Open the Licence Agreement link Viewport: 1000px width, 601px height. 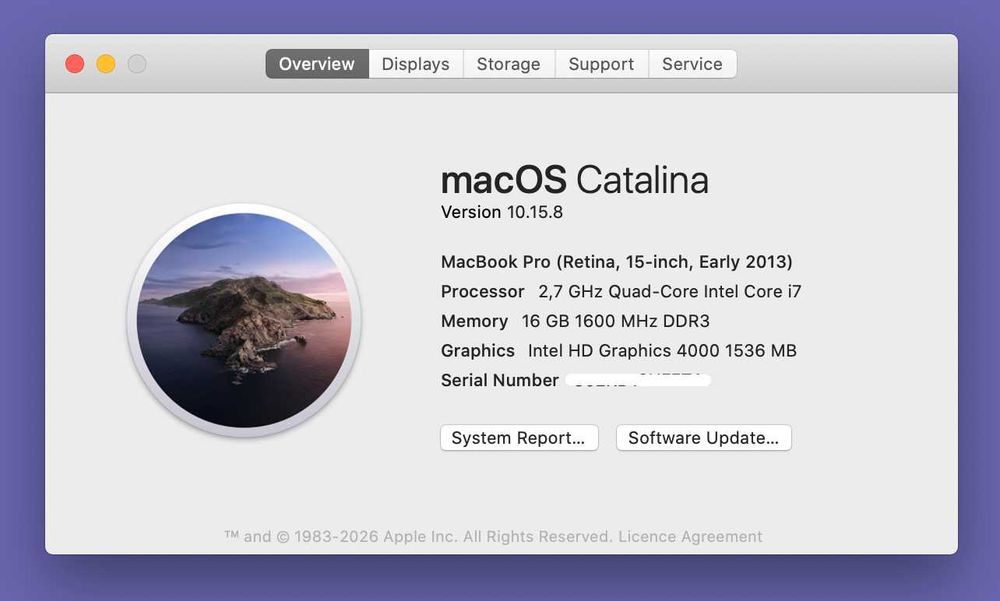pyautogui.click(x=690, y=537)
